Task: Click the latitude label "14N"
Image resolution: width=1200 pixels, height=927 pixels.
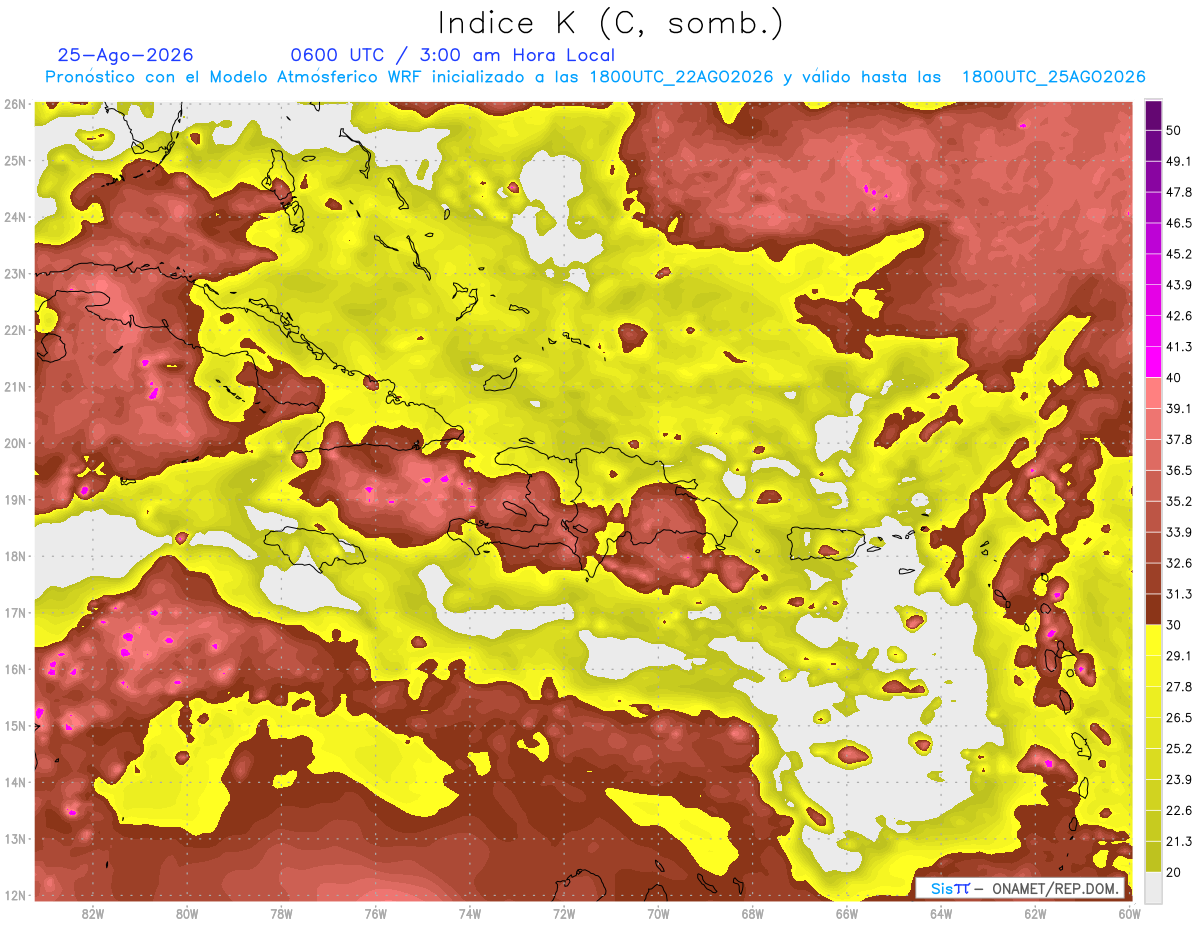Action: (14, 782)
